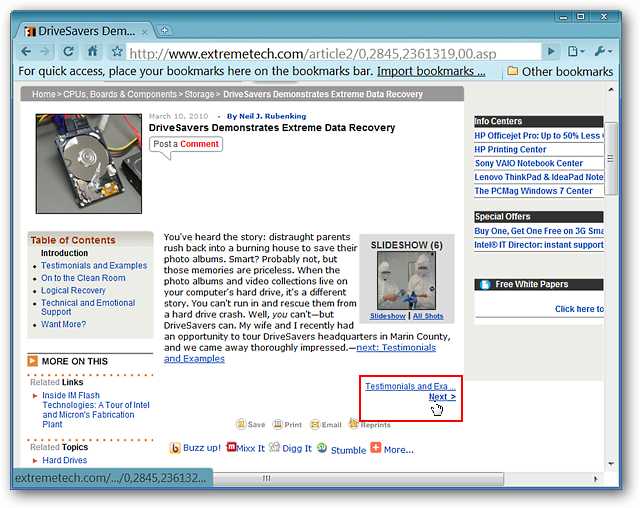This screenshot has height=508, width=640.
Task: Share via Digg It icon
Action: point(275,447)
